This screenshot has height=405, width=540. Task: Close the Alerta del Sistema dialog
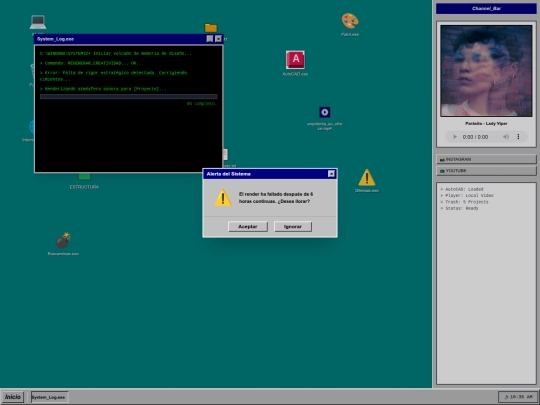tap(331, 174)
